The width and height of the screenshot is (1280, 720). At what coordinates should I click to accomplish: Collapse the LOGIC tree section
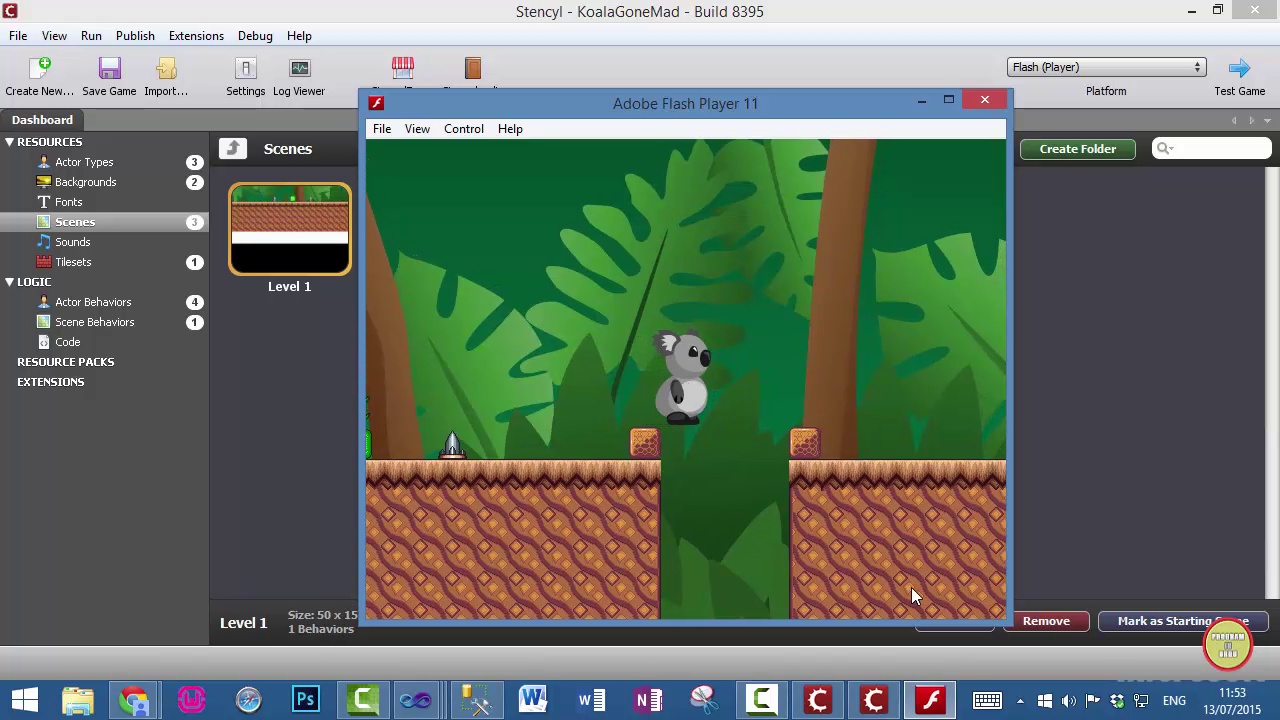click(x=9, y=282)
